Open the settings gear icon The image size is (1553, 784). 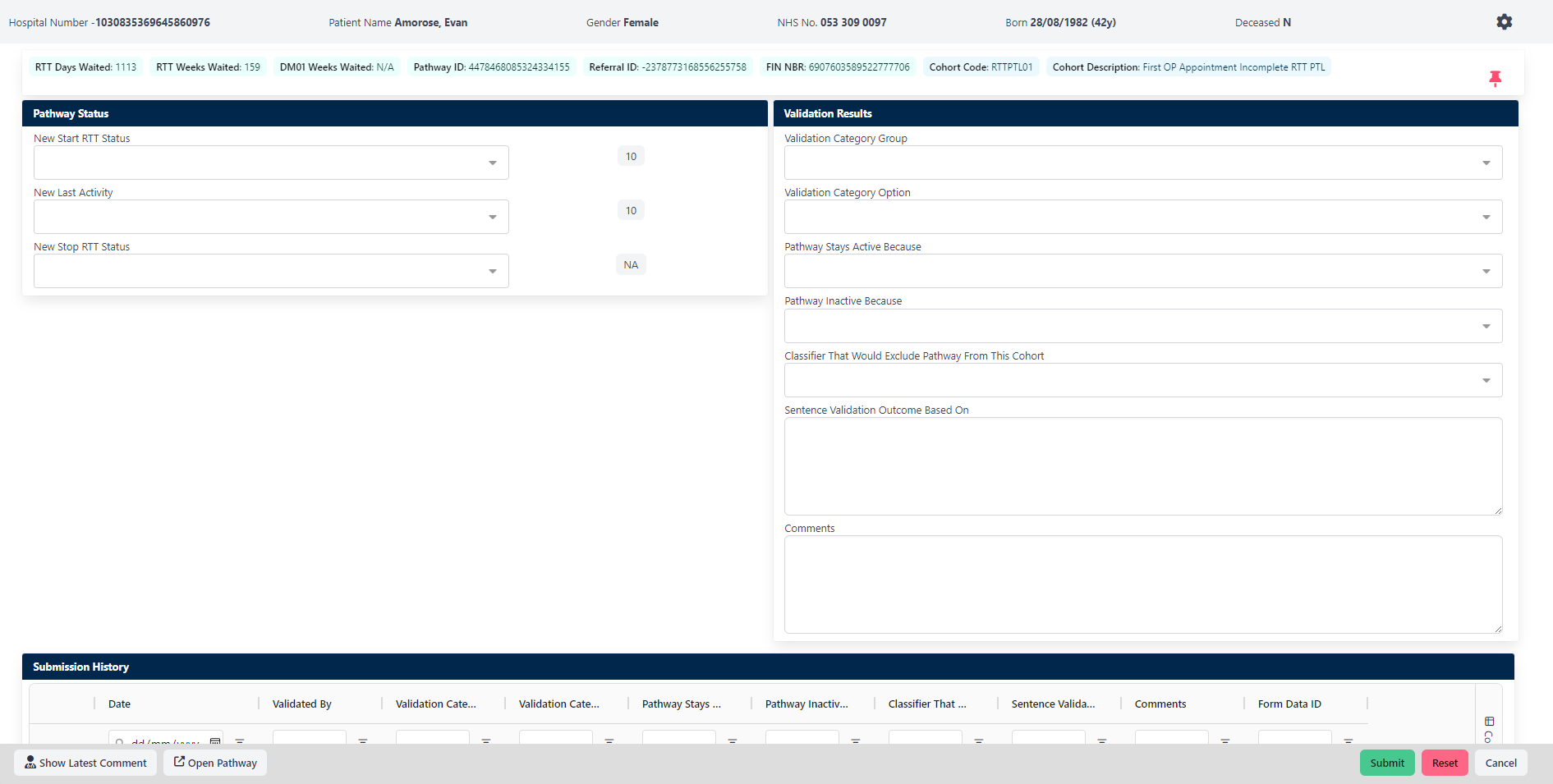pyautogui.click(x=1504, y=22)
